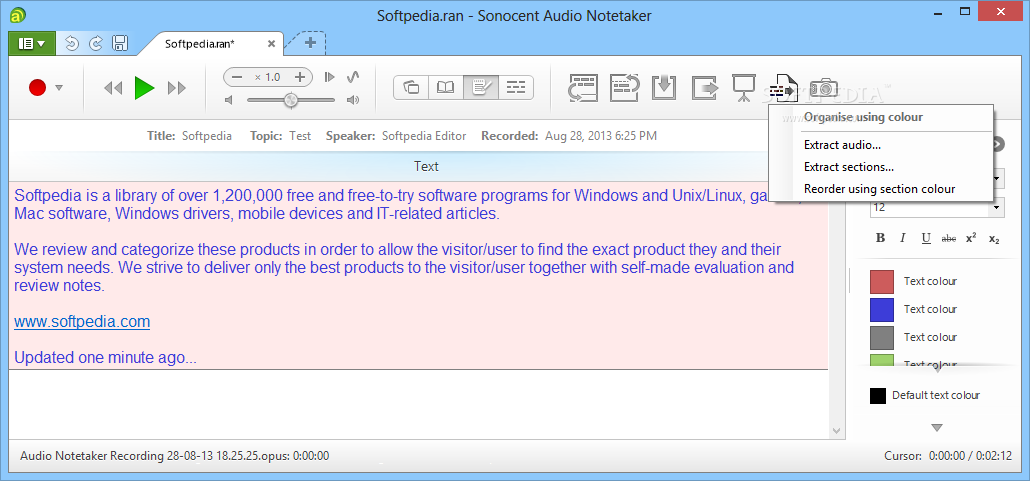1030x481 pixels.
Task: Click the extract document toolbar icon
Action: coord(783,88)
